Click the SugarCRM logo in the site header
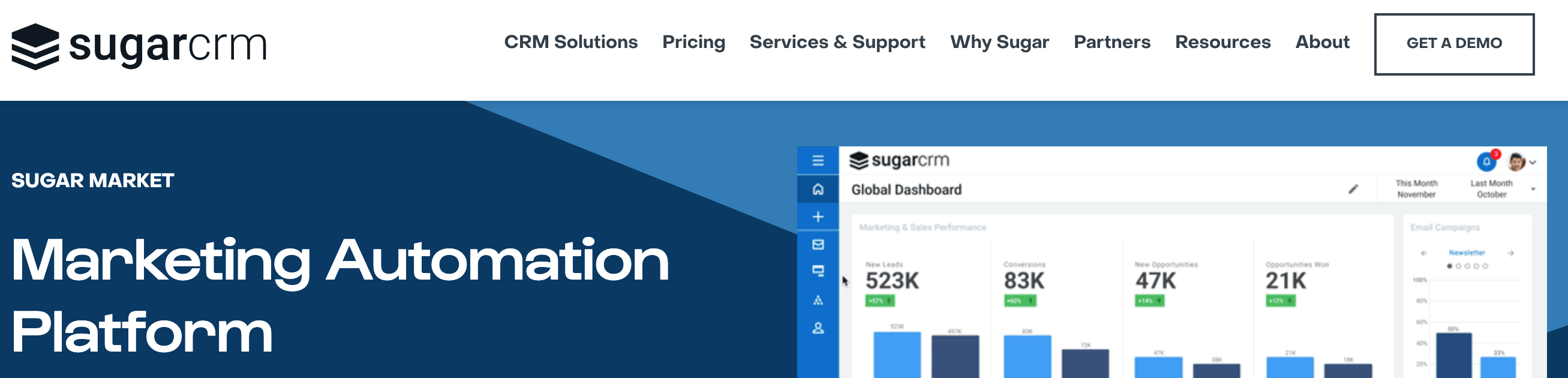 [139, 46]
